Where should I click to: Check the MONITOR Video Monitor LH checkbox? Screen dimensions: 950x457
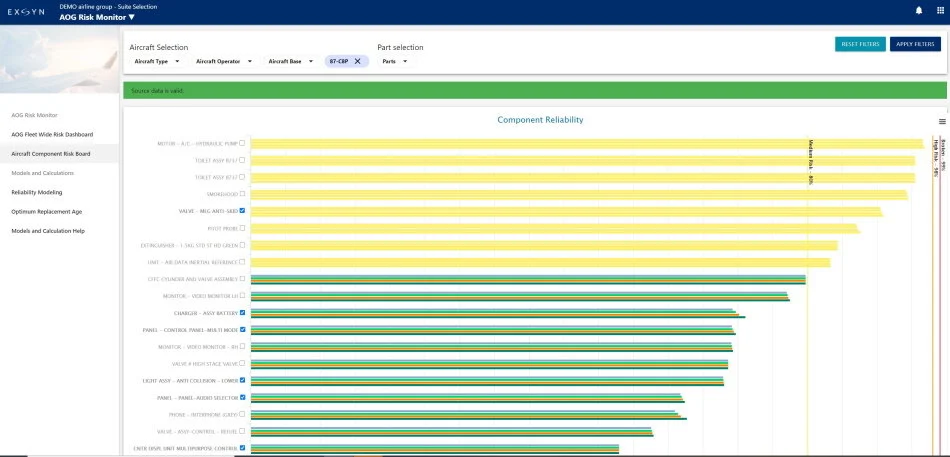click(x=242, y=295)
